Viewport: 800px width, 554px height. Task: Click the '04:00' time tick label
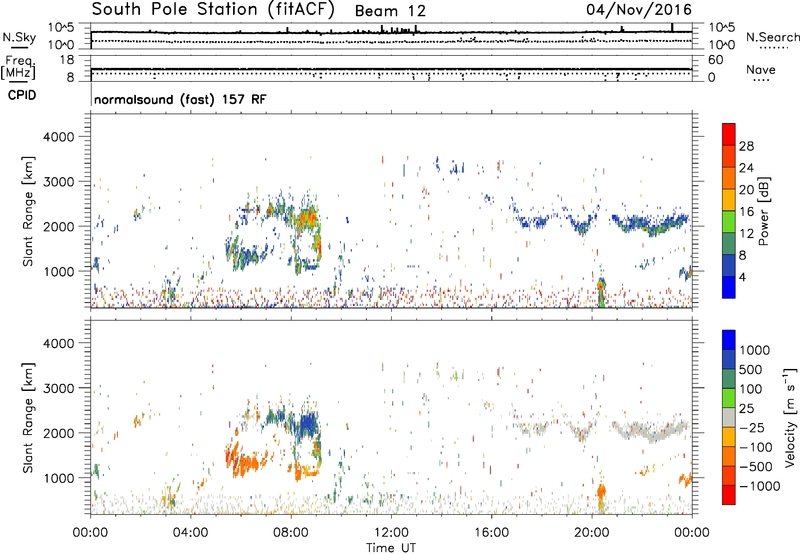[191, 533]
